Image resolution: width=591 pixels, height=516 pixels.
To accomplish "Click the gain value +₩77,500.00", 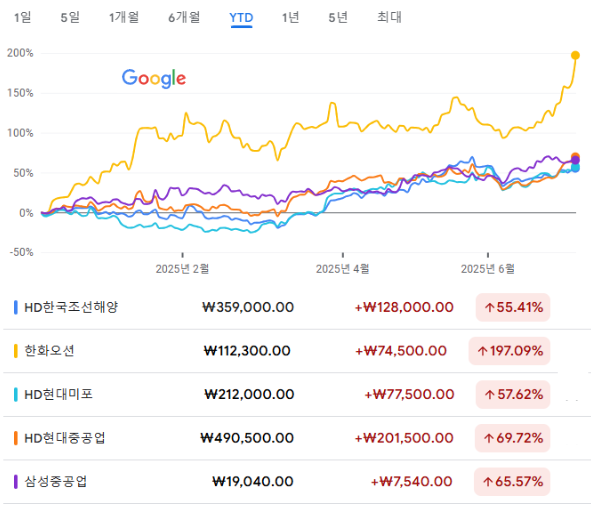I will pyautogui.click(x=409, y=395).
